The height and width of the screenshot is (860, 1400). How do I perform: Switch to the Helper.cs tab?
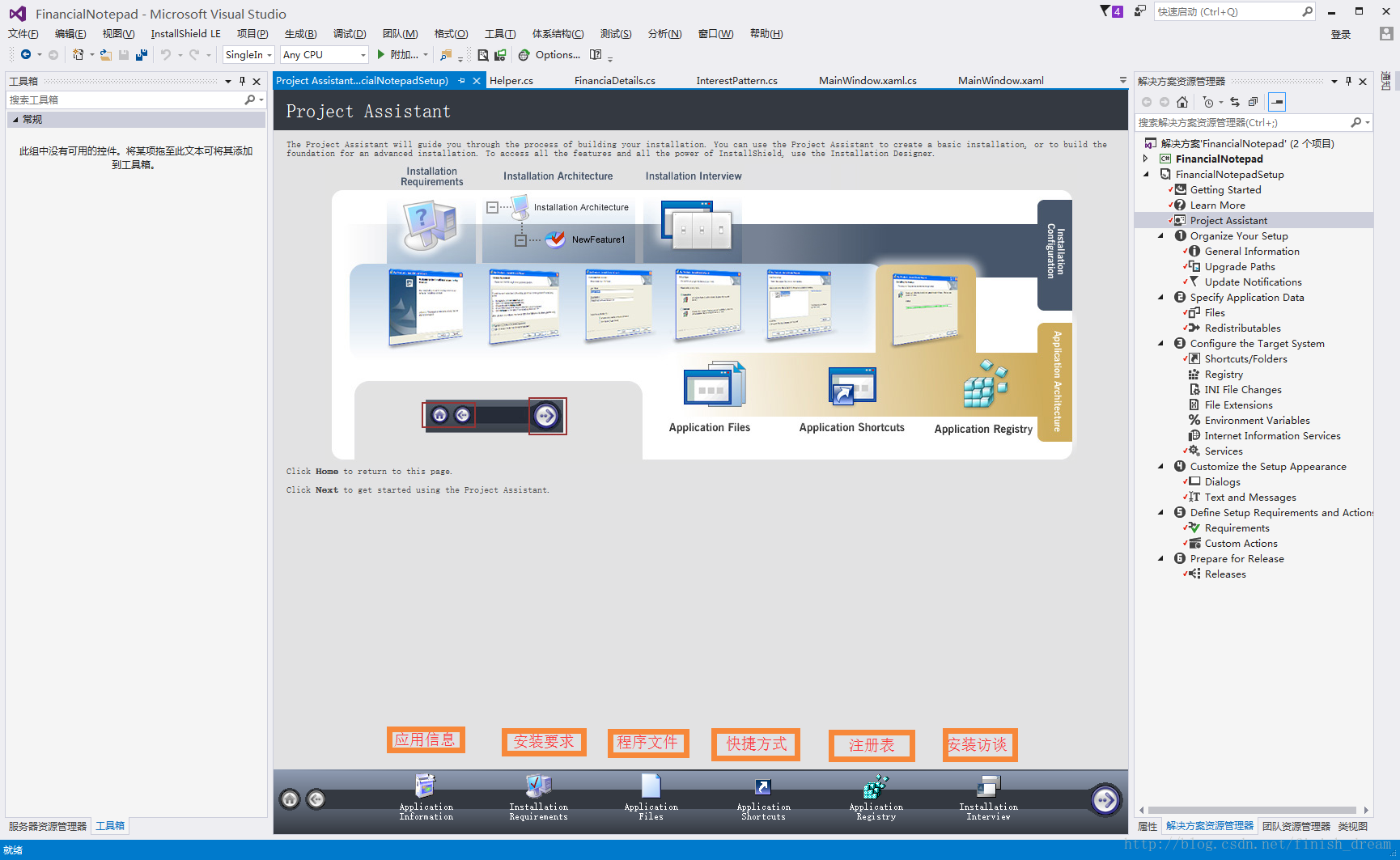click(511, 81)
